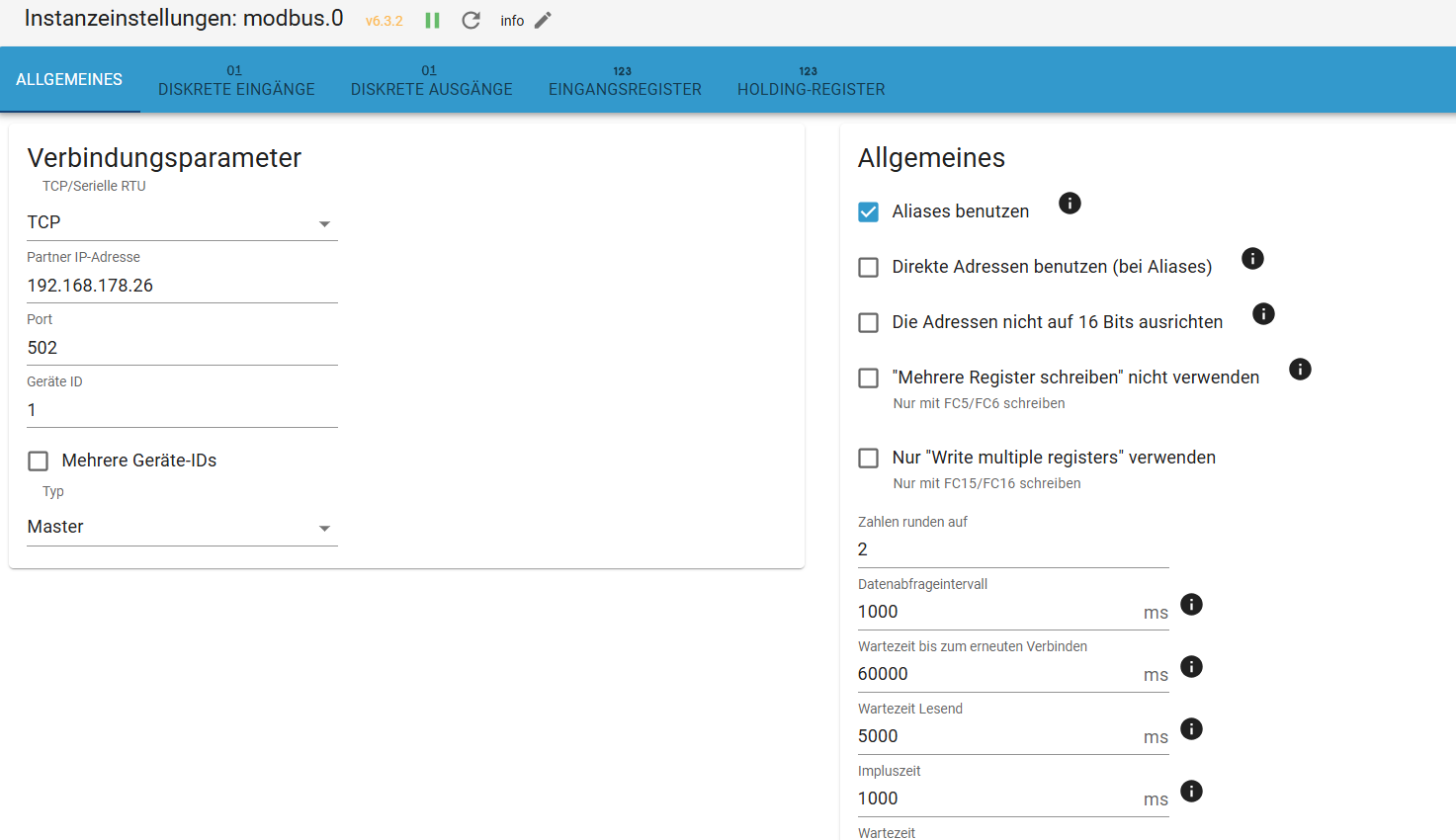The height and width of the screenshot is (840, 1456).
Task: Open the Diskrete Ausgänge tab
Action: (x=432, y=79)
